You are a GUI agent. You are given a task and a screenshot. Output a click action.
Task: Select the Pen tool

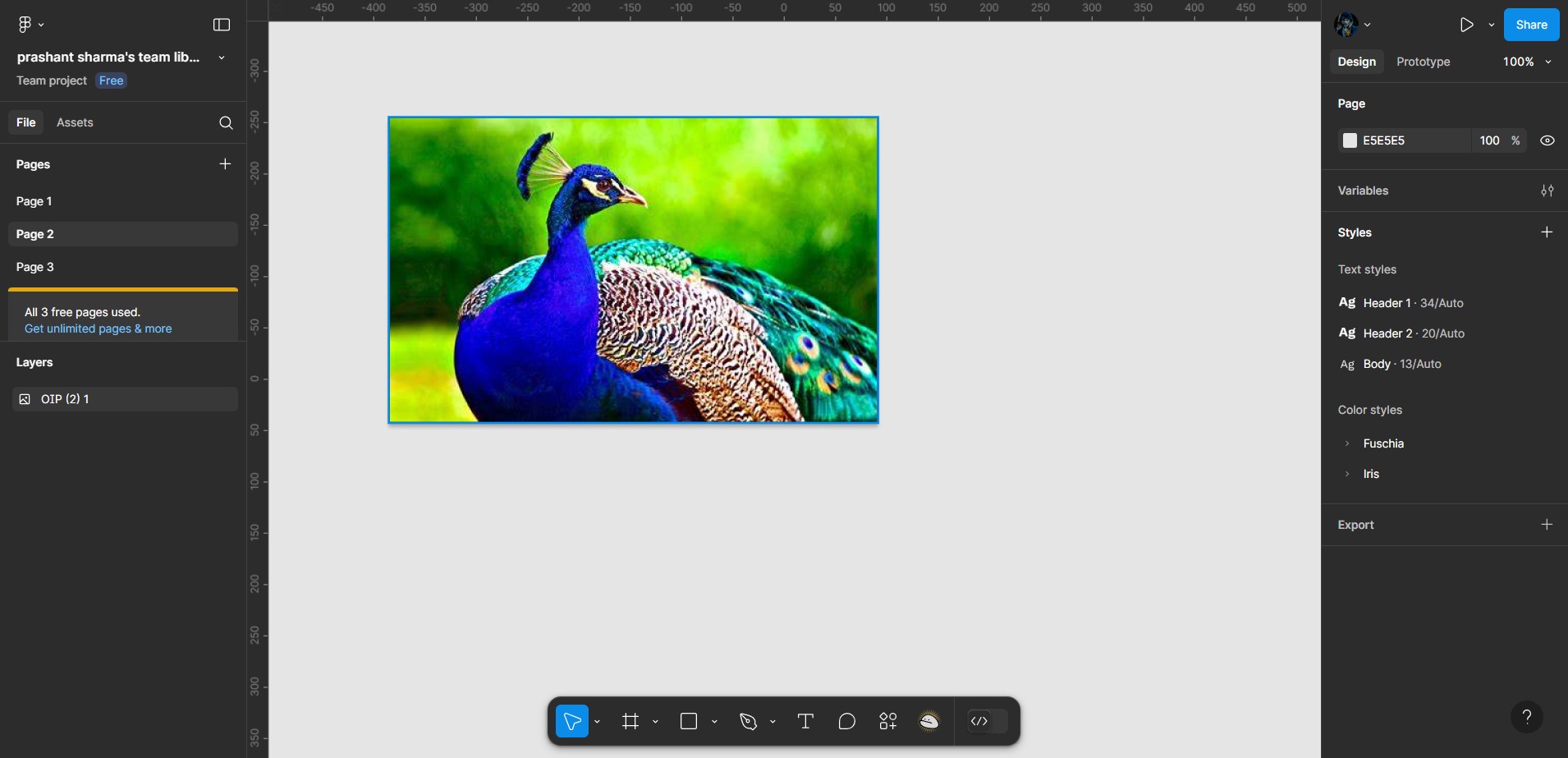click(748, 721)
